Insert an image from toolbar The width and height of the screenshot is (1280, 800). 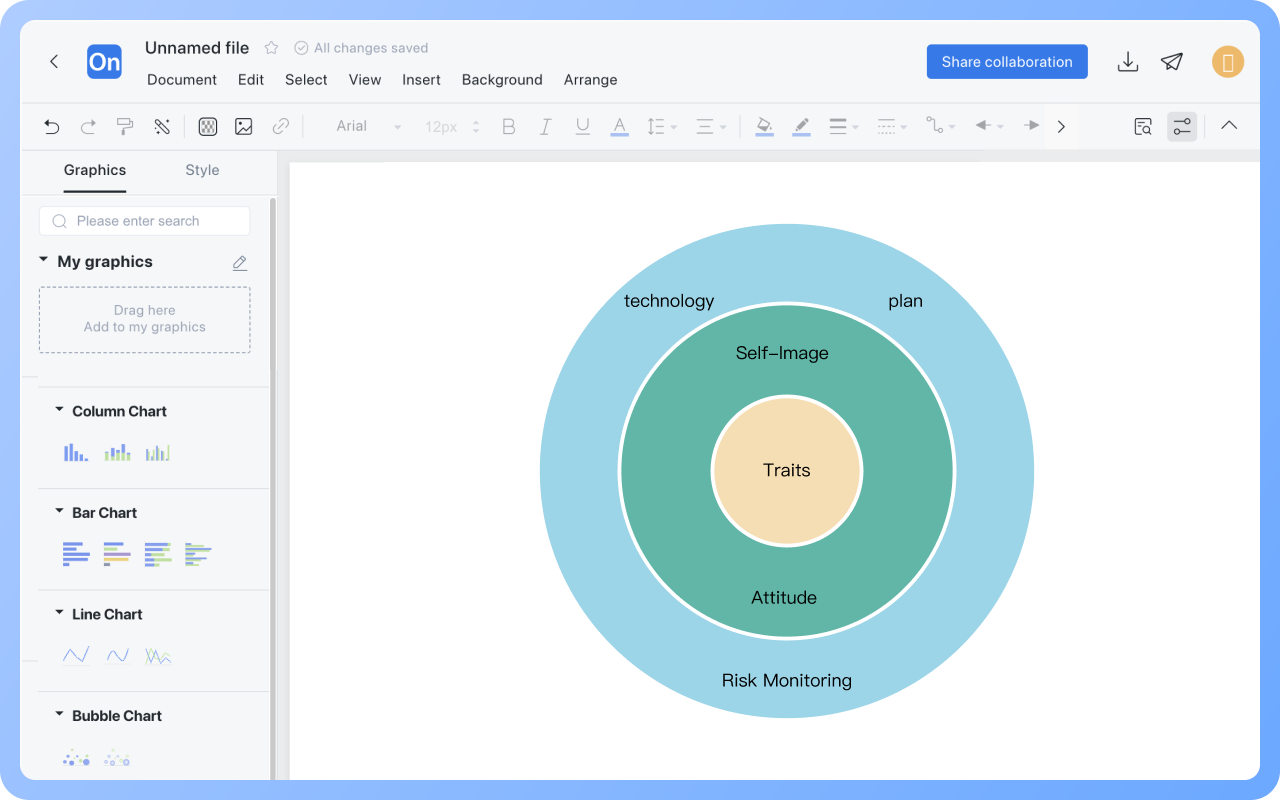coord(244,126)
